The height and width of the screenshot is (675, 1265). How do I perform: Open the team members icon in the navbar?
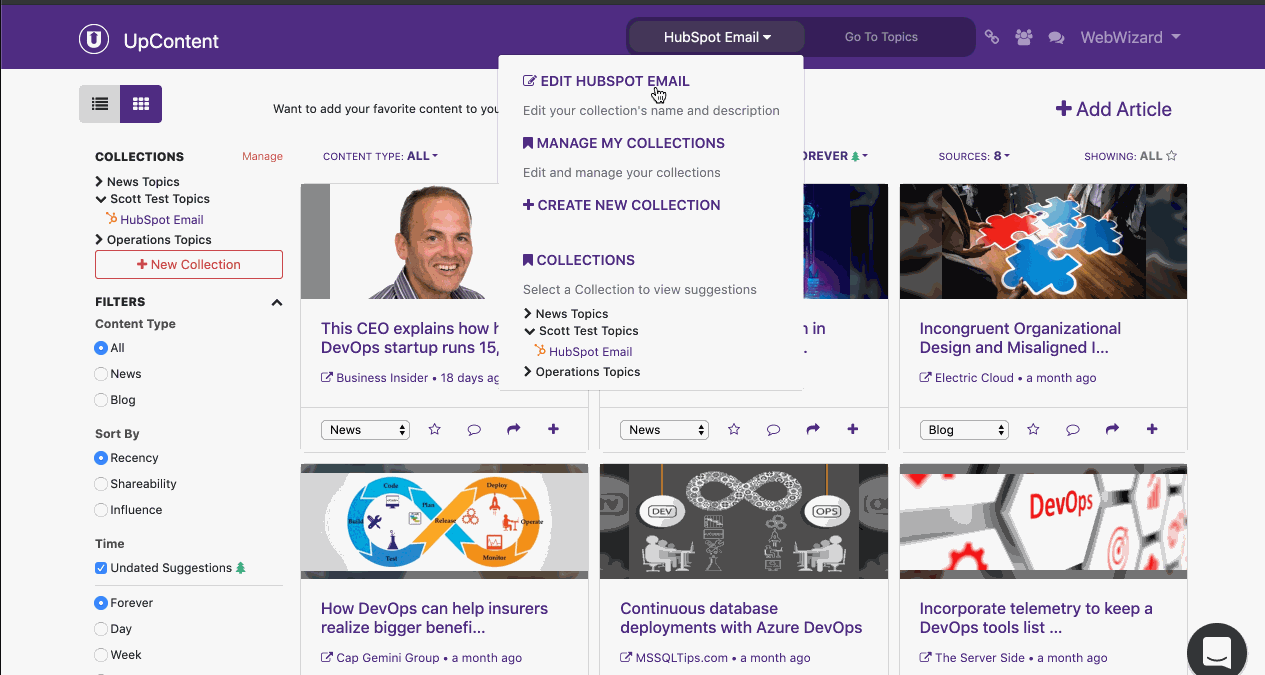[x=1023, y=36]
